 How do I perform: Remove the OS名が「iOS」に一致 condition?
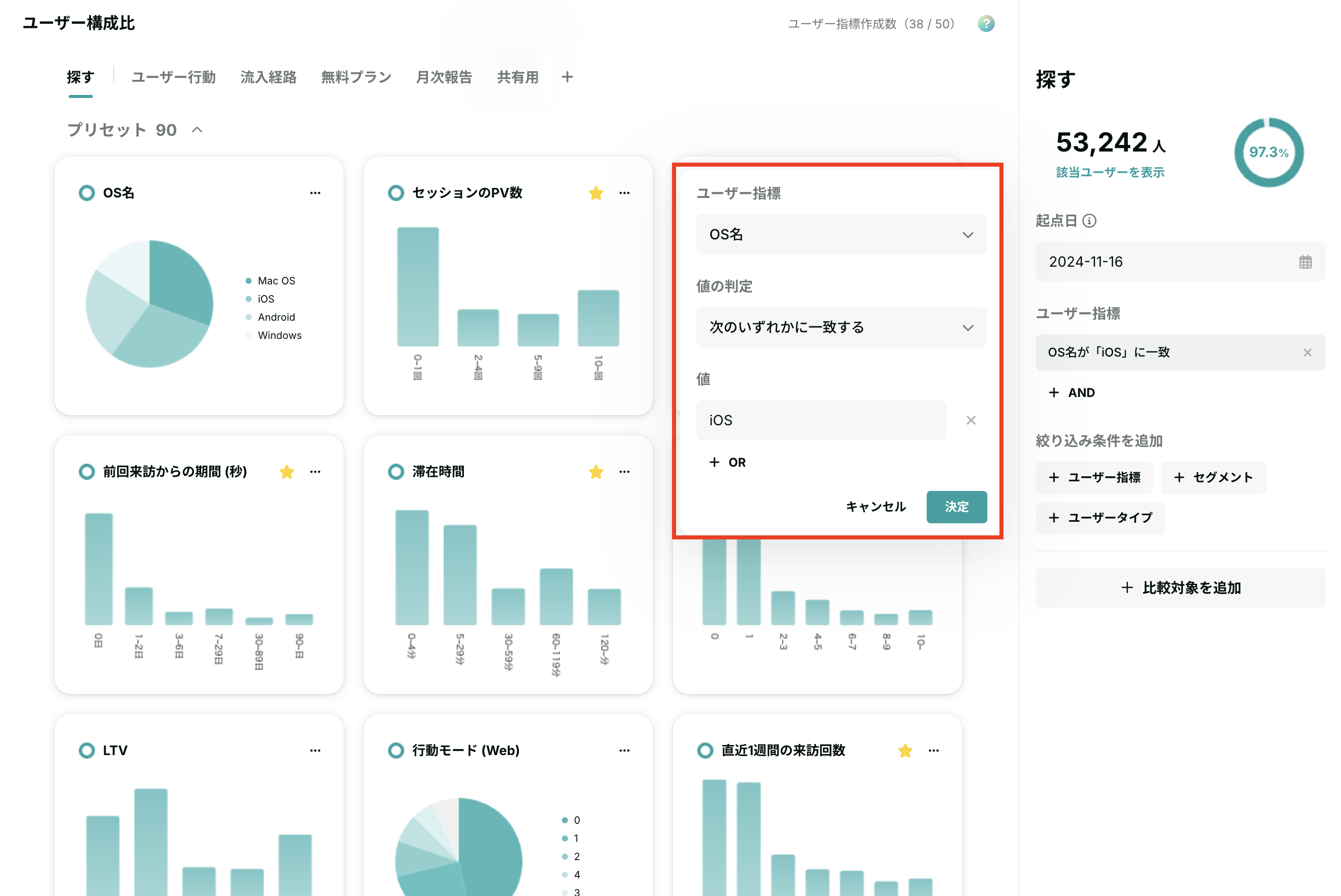click(x=1307, y=353)
